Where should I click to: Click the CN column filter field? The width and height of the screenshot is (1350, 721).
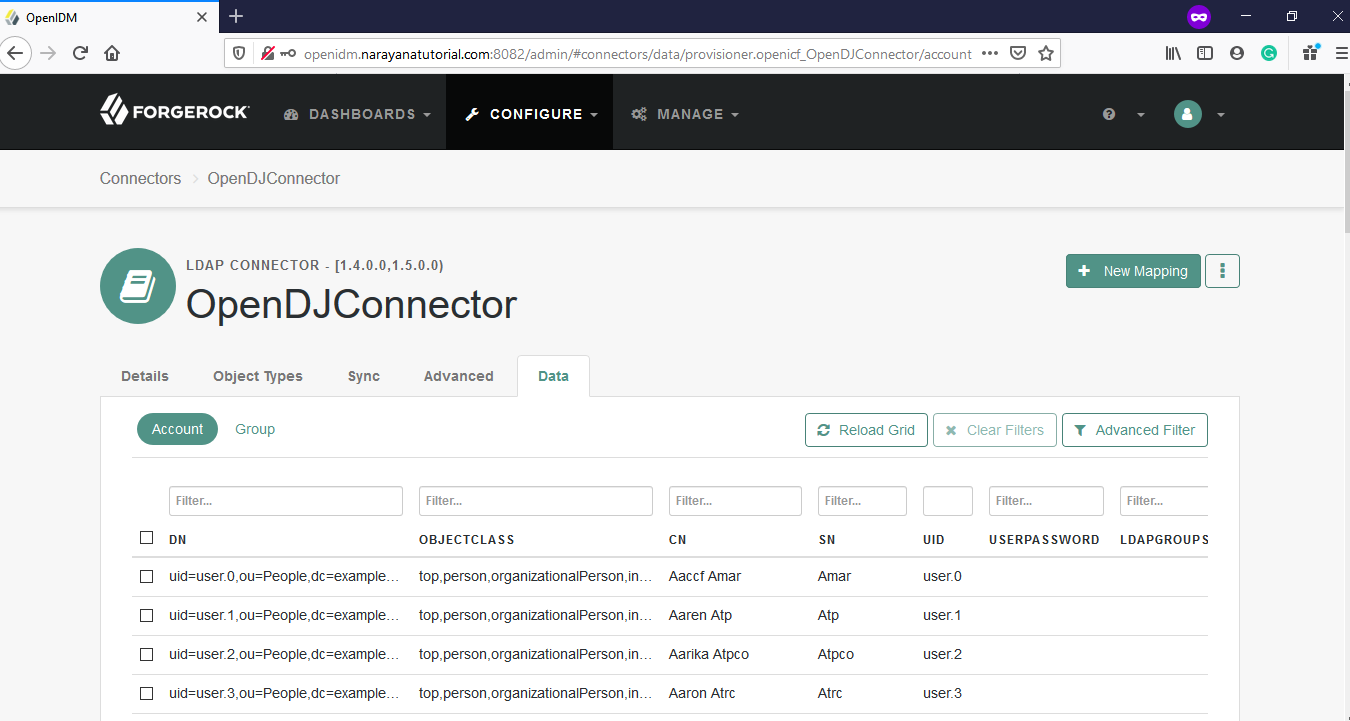[735, 501]
